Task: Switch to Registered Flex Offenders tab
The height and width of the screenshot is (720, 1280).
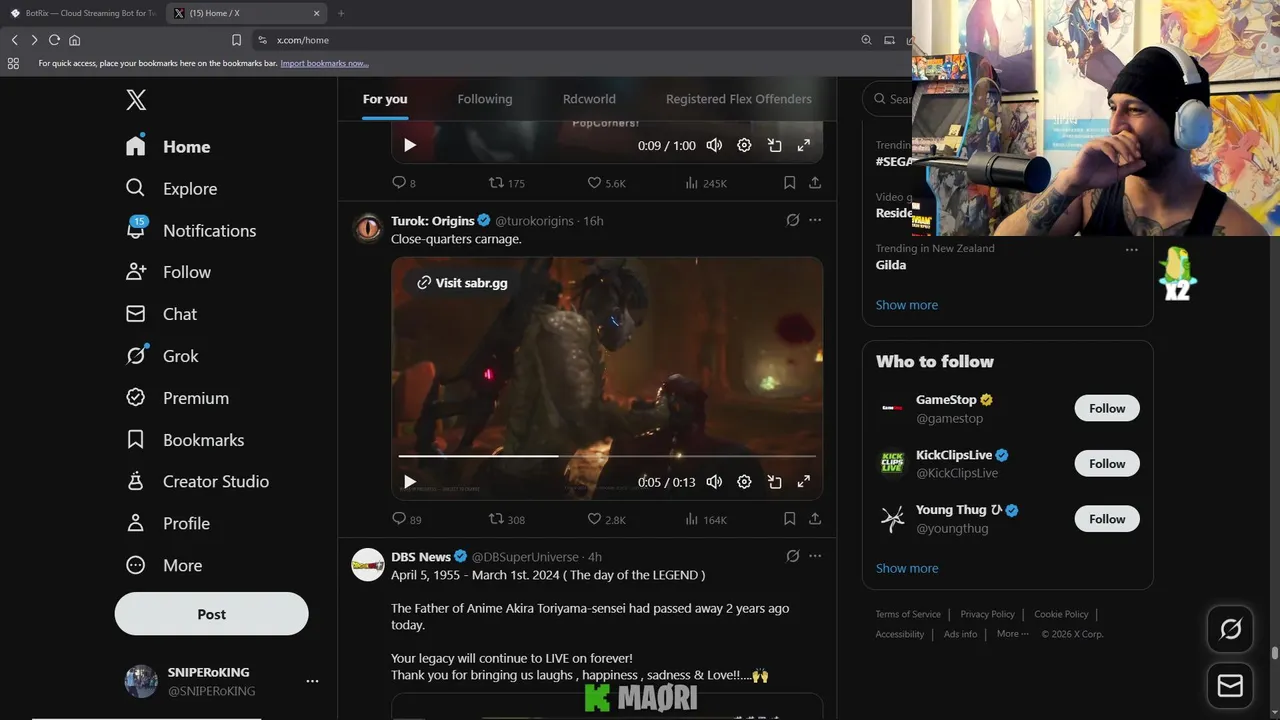Action: tap(739, 99)
